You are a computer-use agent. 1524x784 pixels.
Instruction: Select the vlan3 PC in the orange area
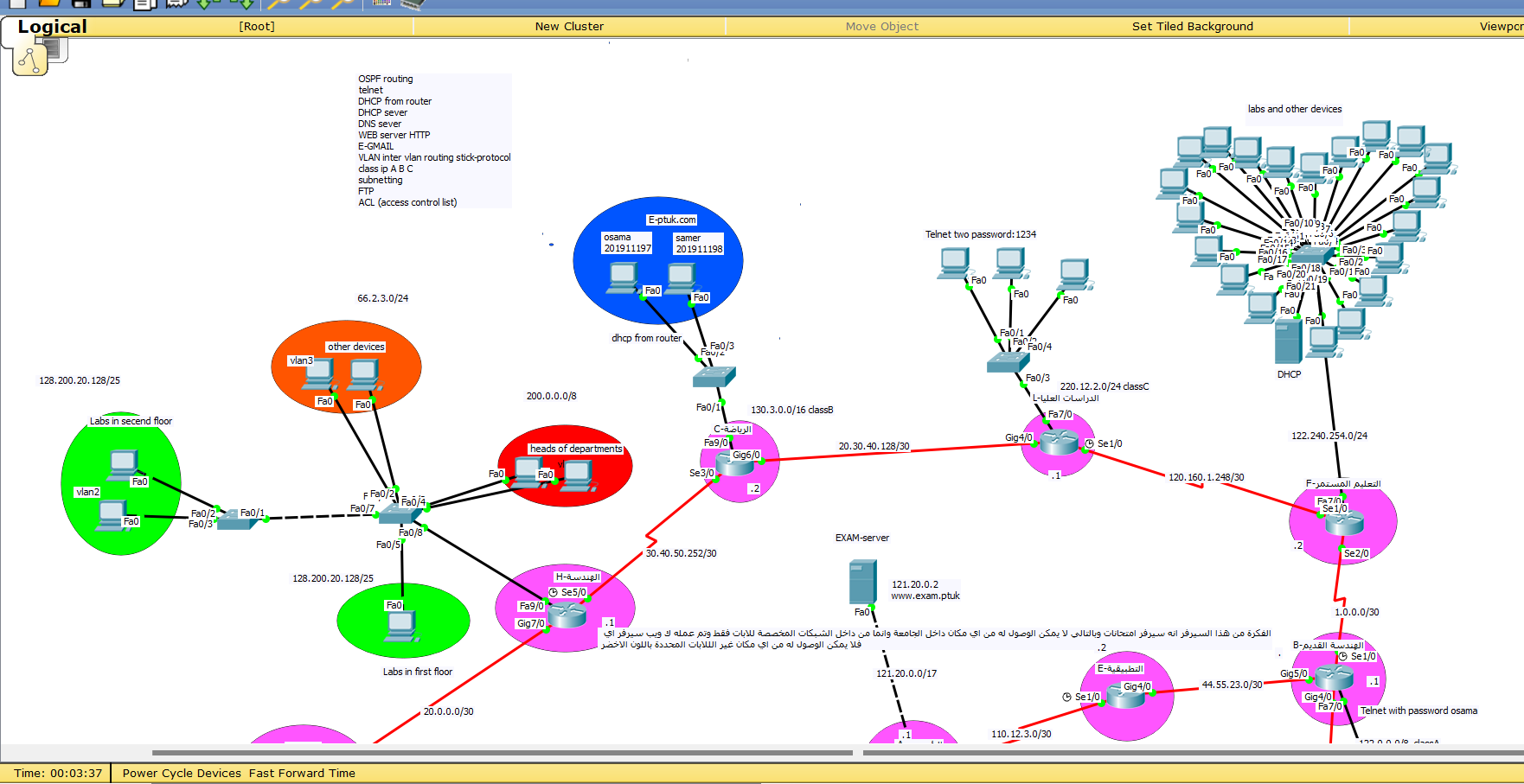pos(318,375)
